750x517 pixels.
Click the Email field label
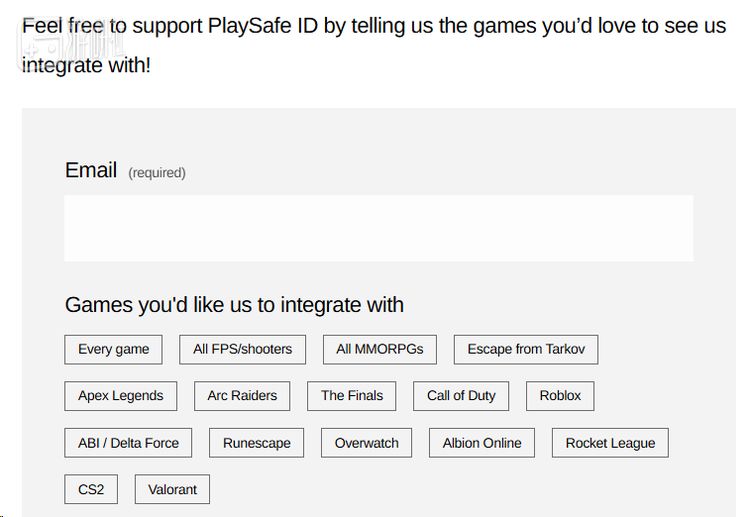click(91, 171)
